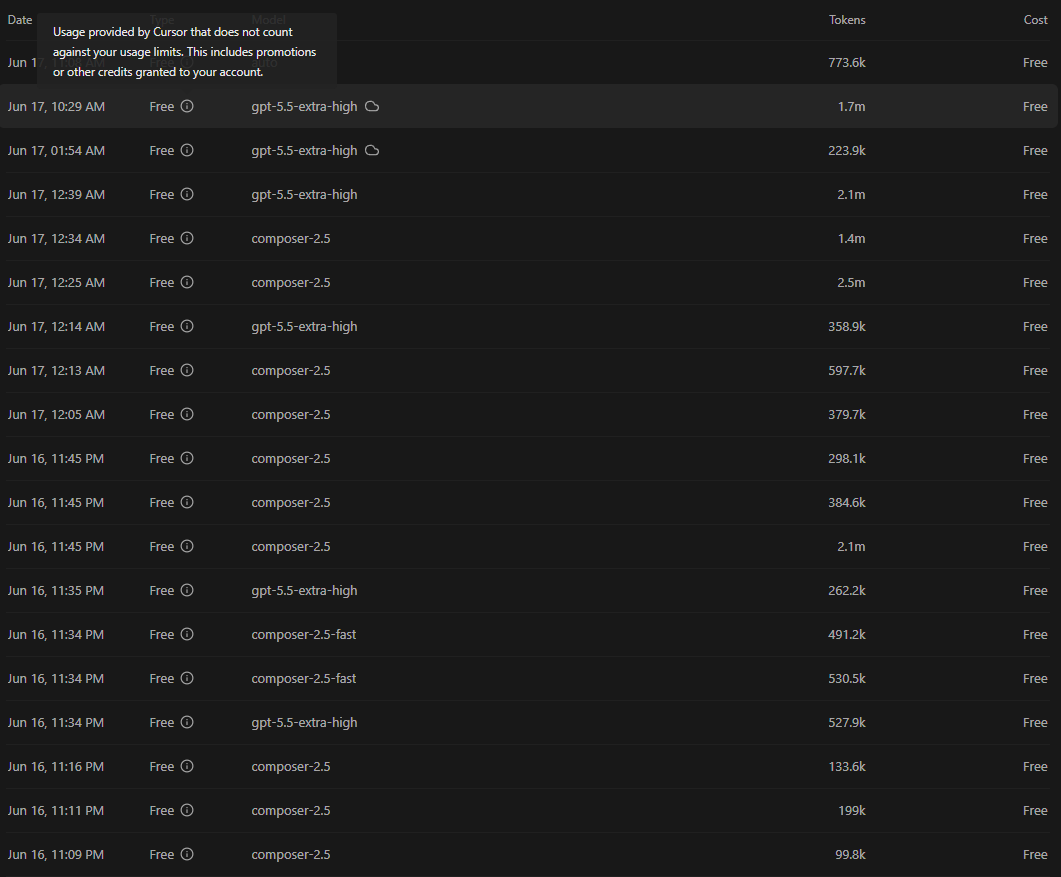Image resolution: width=1061 pixels, height=877 pixels.
Task: Click the Date column header
Action: tap(20, 20)
